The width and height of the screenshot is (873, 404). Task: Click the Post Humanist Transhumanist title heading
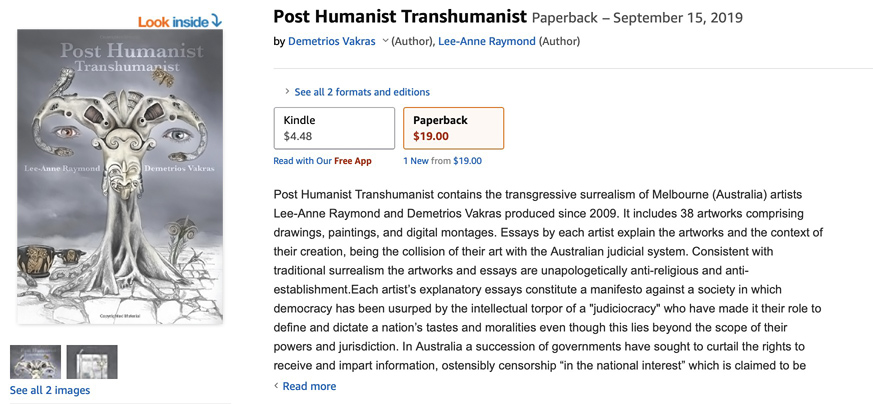pyautogui.click(x=400, y=17)
